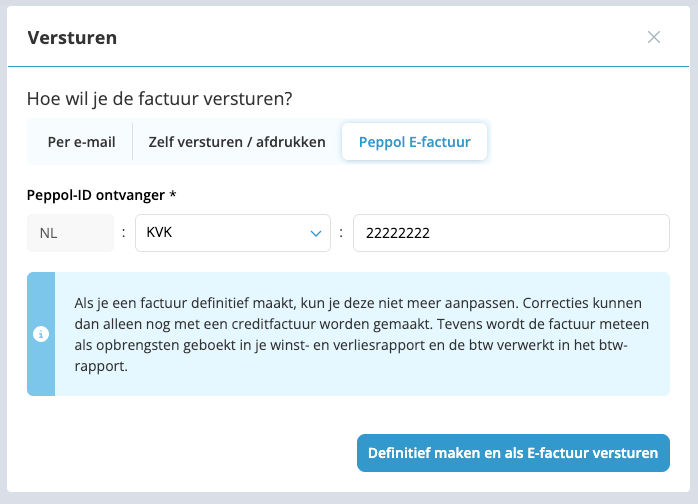This screenshot has width=698, height=504.
Task: Focus the 22222222 Peppol number field
Action: click(511, 233)
